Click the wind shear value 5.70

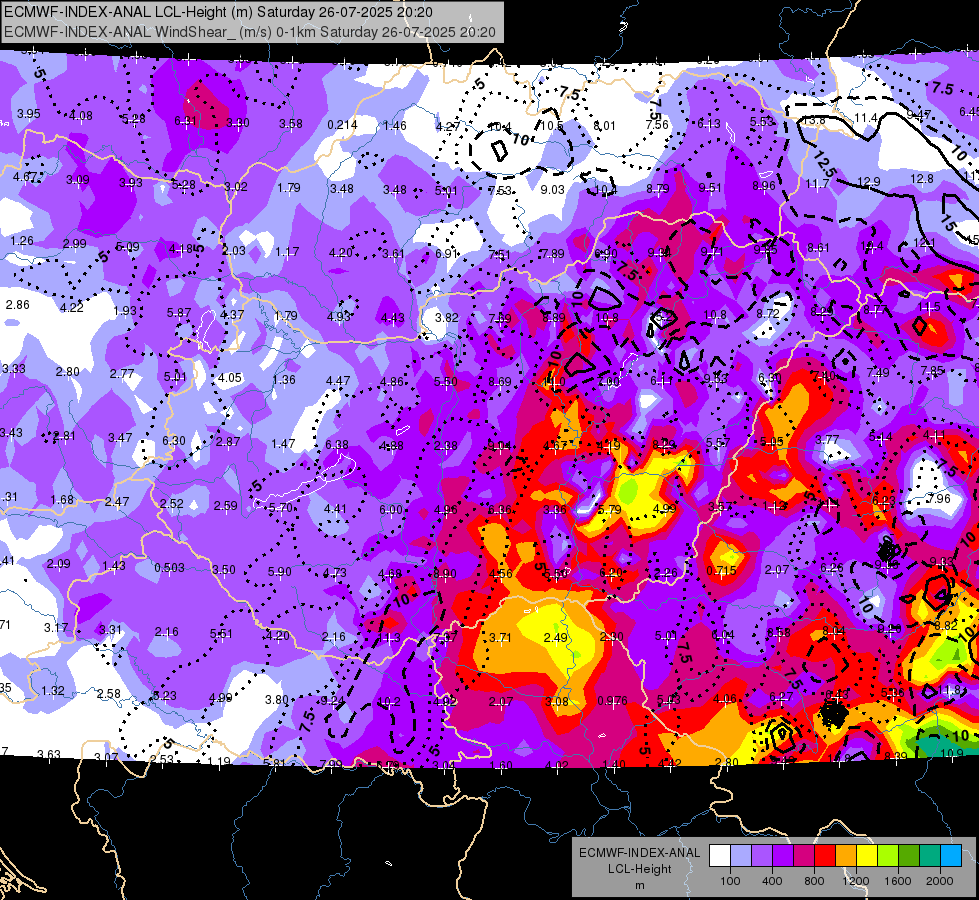pos(280,508)
